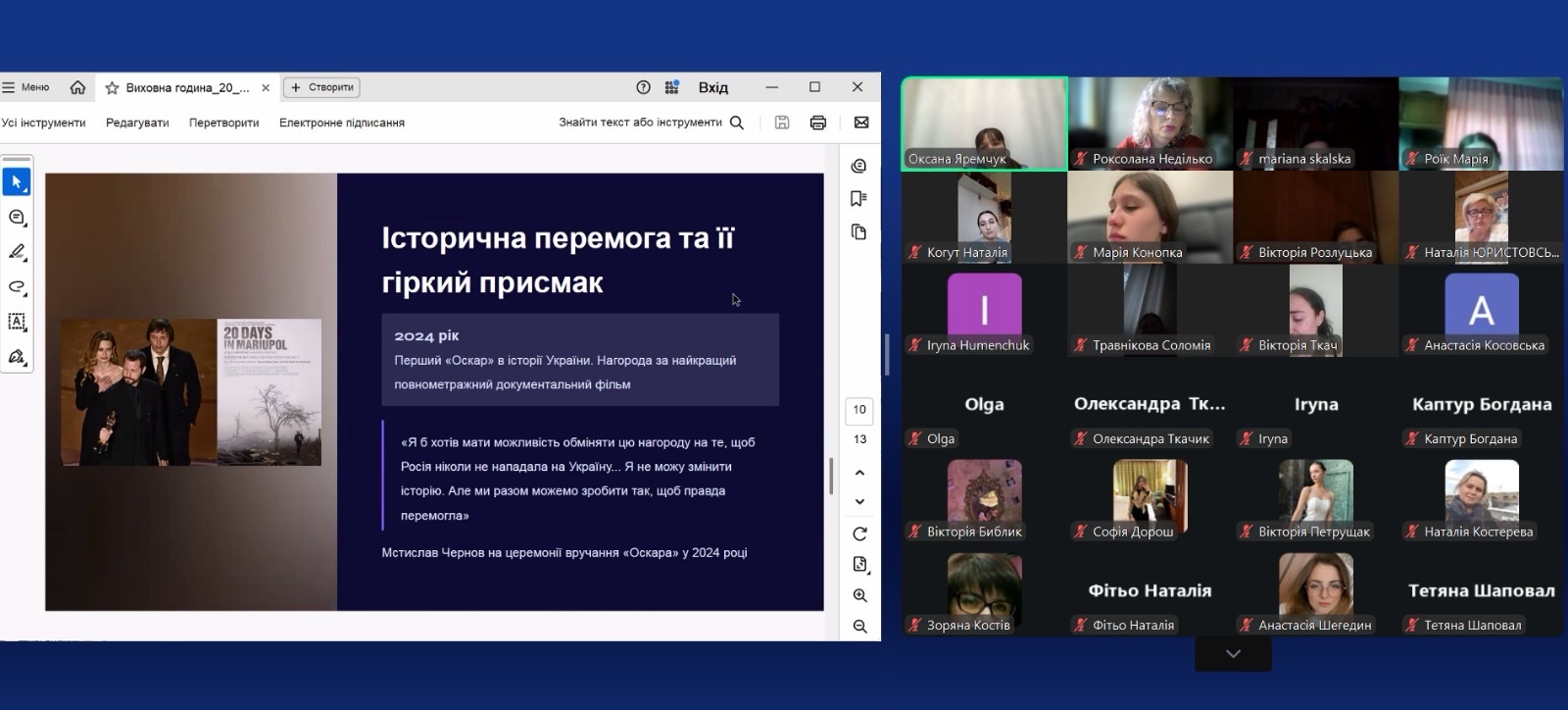1568x710 pixels.
Task: Open the bookmarks panel icon
Action: [x=859, y=199]
